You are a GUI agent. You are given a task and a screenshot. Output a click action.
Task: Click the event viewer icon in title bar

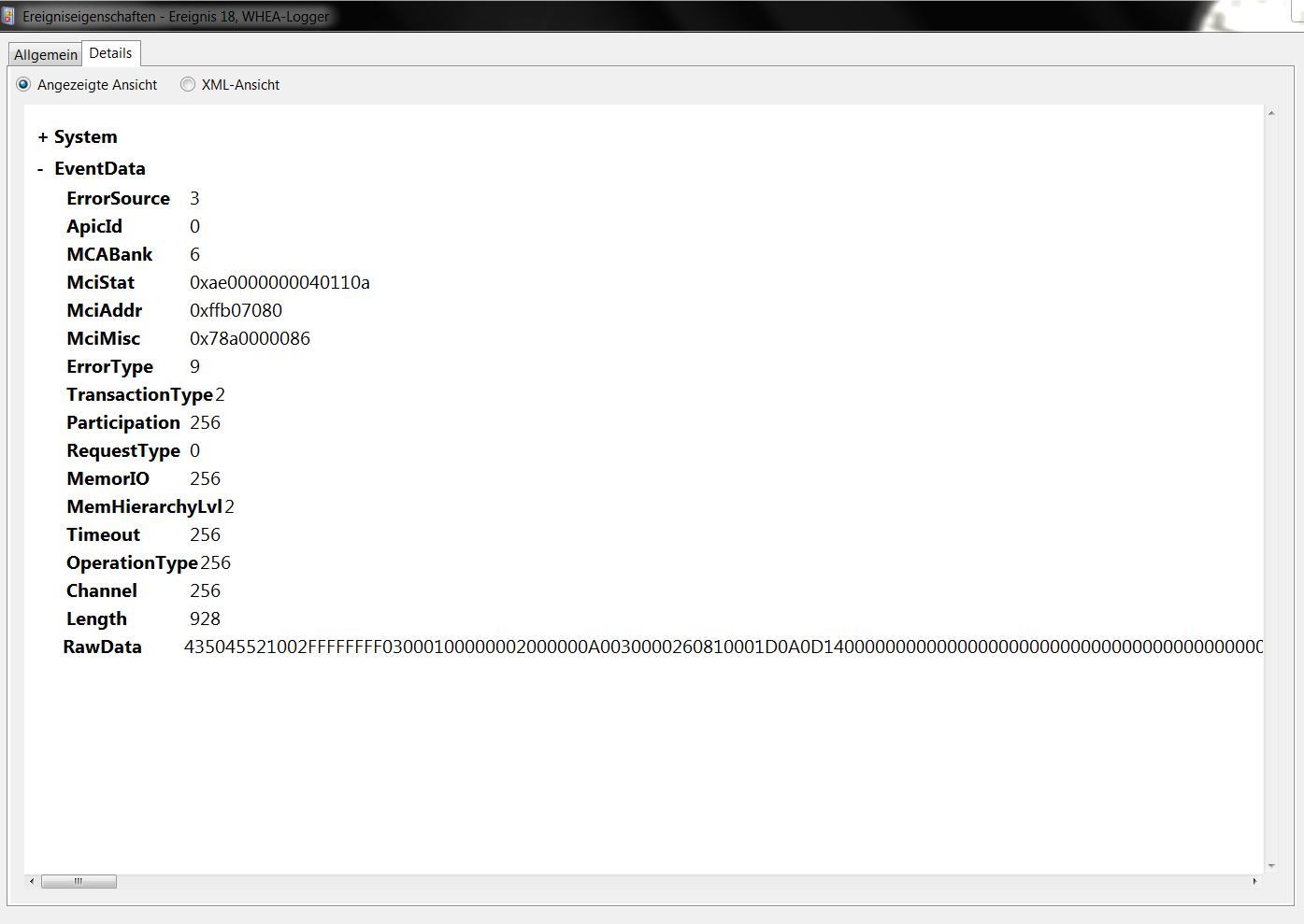[x=8, y=16]
